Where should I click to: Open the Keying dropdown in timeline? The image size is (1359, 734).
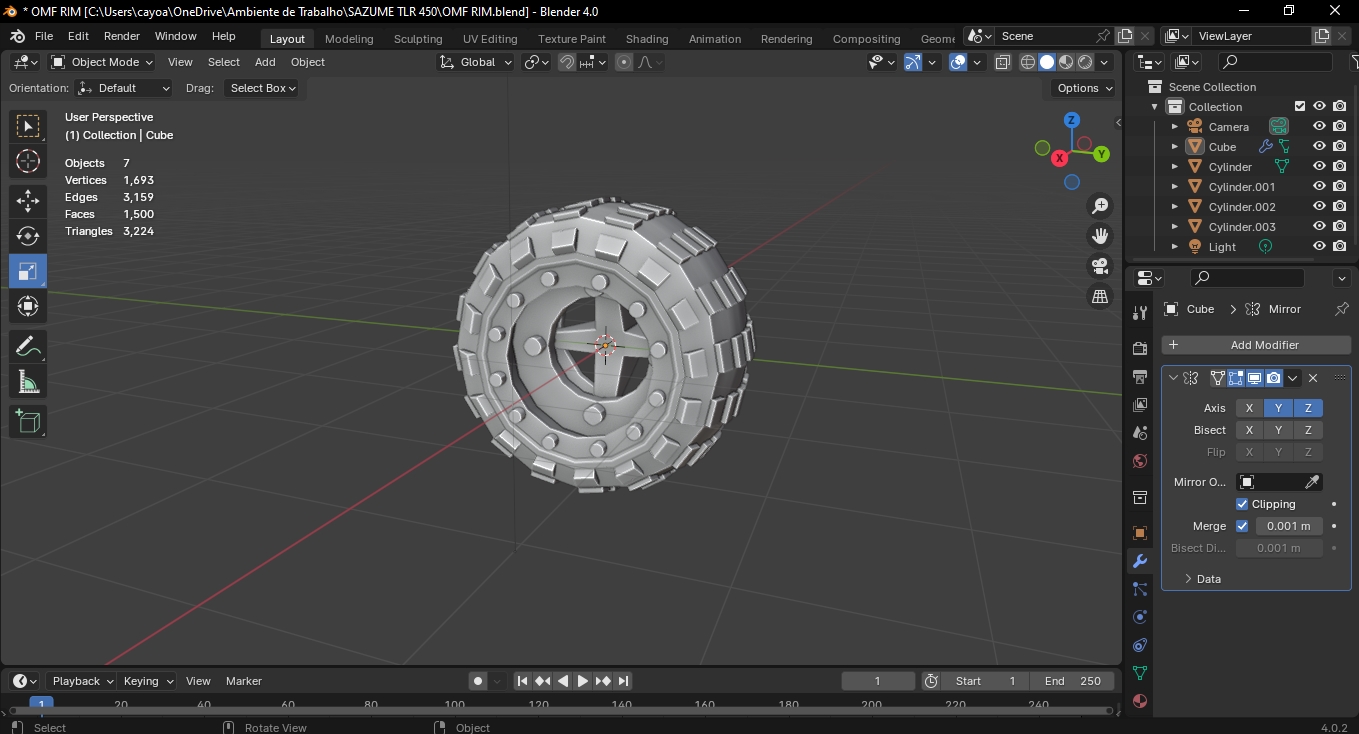pos(147,681)
